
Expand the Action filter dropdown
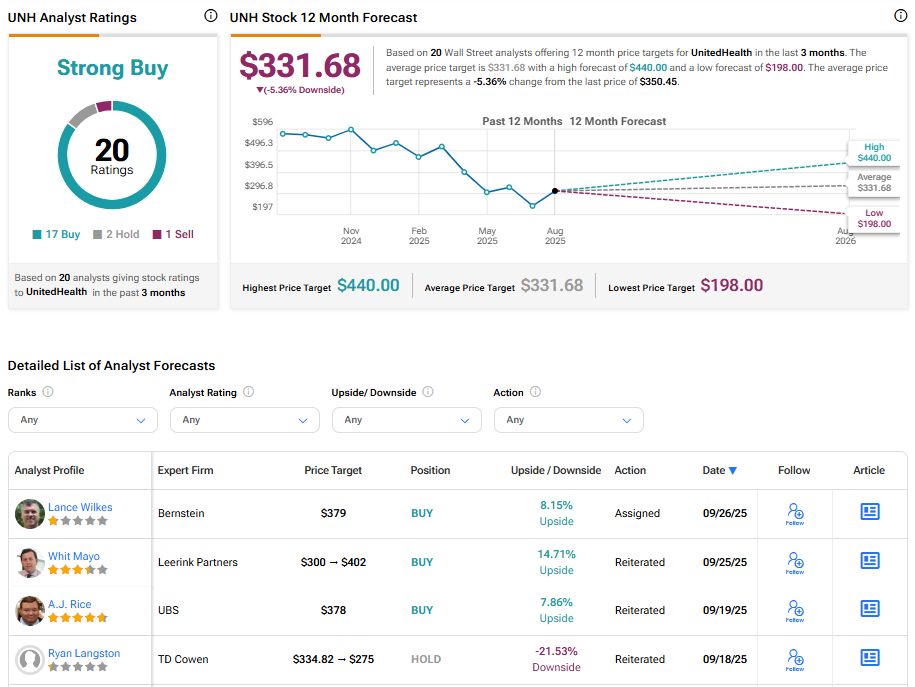[x=569, y=420]
